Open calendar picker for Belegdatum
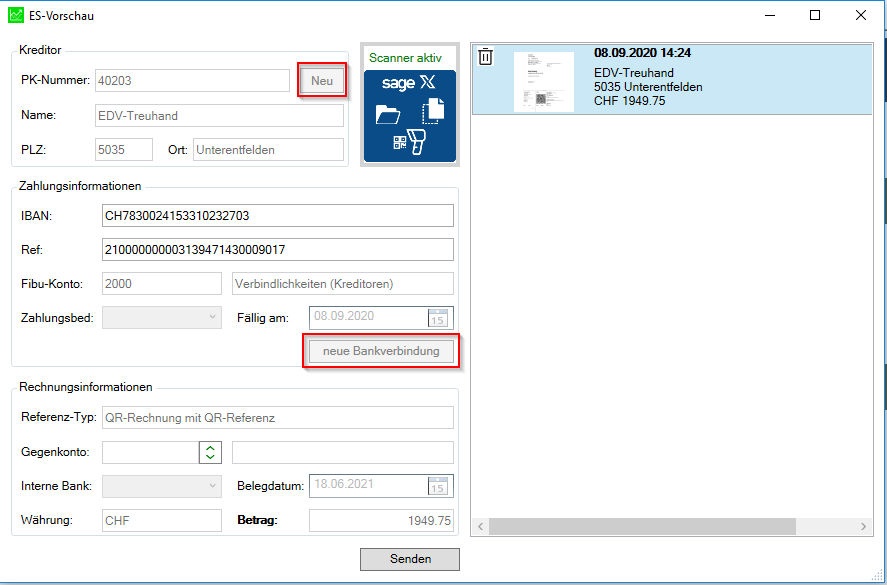This screenshot has width=887, height=585. pos(438,486)
